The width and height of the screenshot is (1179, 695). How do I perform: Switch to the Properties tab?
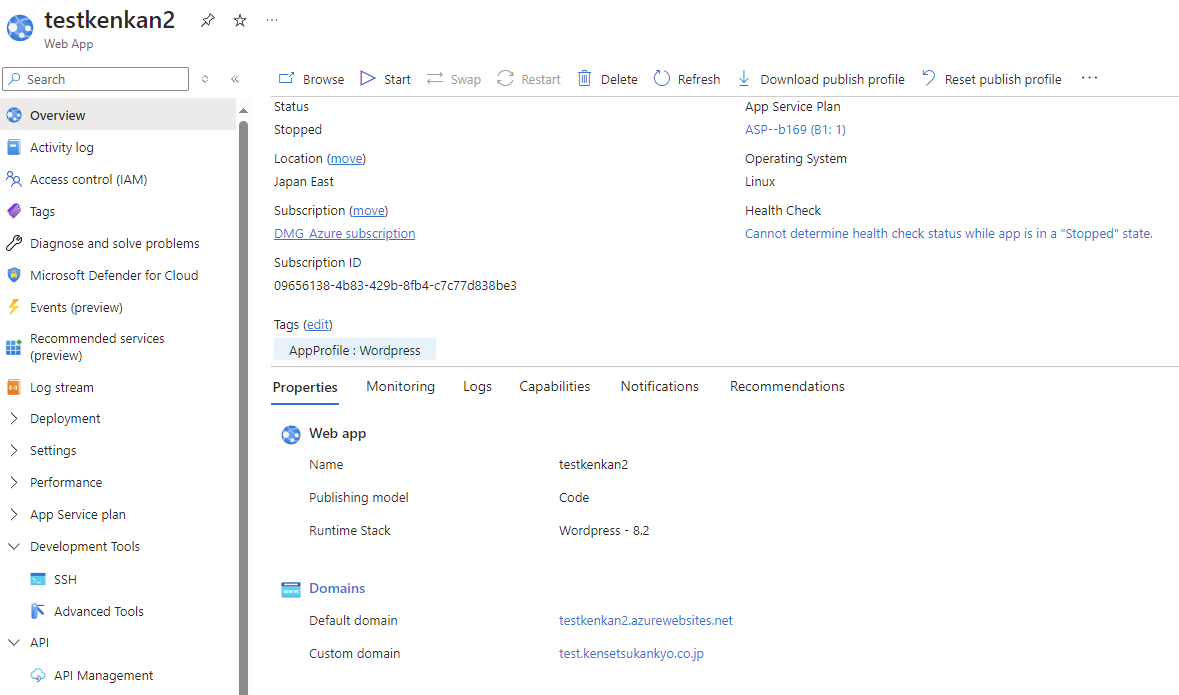(305, 387)
